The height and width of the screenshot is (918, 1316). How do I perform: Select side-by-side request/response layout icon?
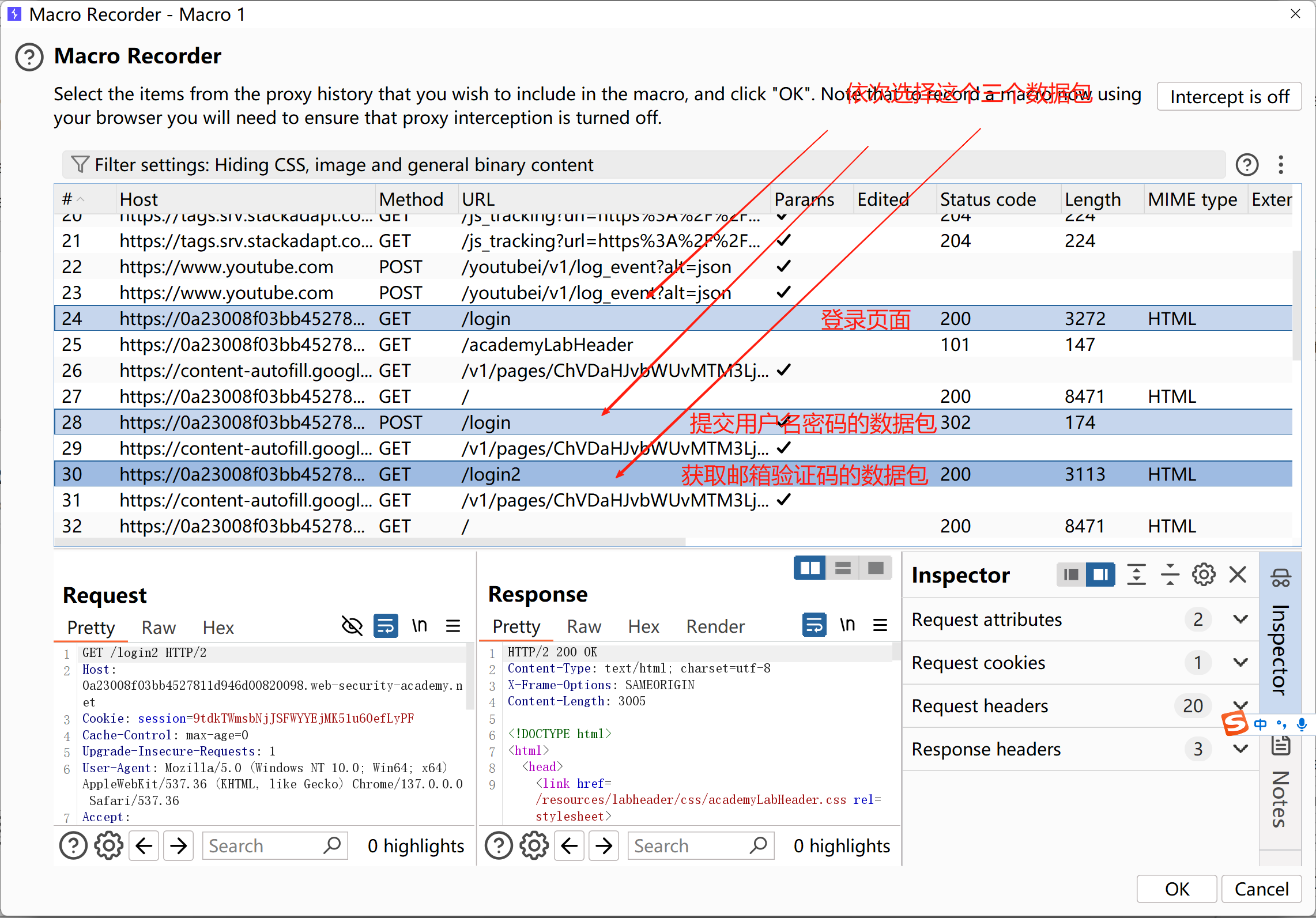pos(809,568)
